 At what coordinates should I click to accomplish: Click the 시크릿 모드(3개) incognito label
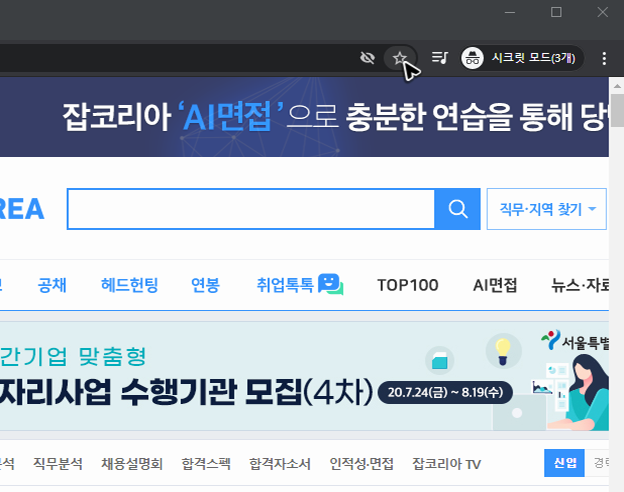point(533,58)
